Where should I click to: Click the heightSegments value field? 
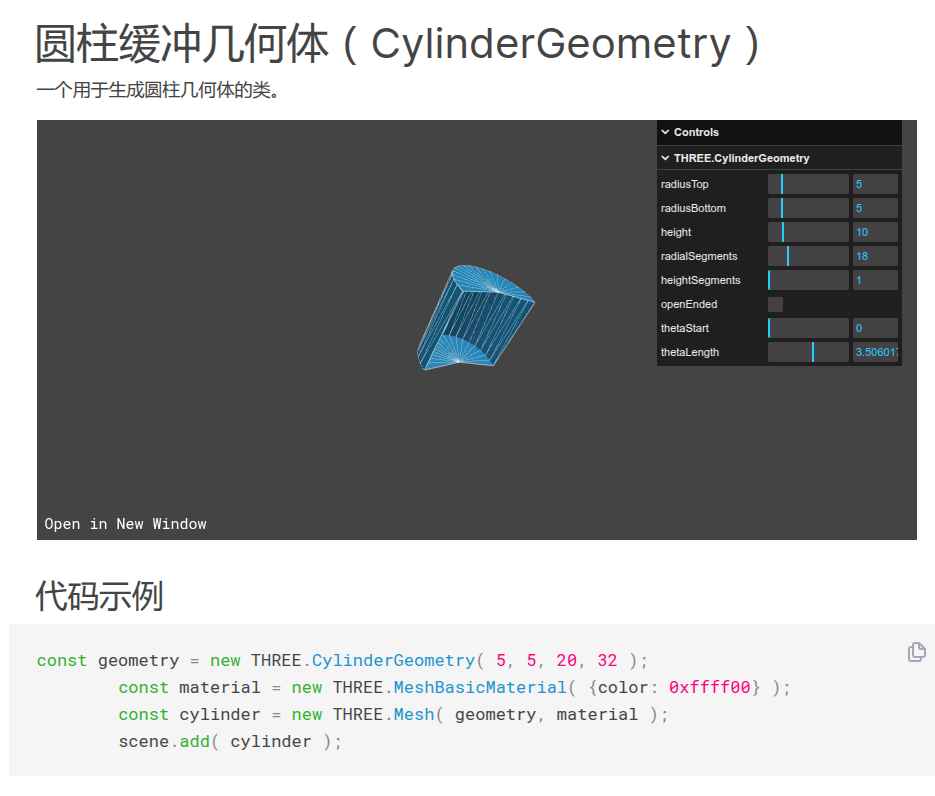(x=874, y=280)
